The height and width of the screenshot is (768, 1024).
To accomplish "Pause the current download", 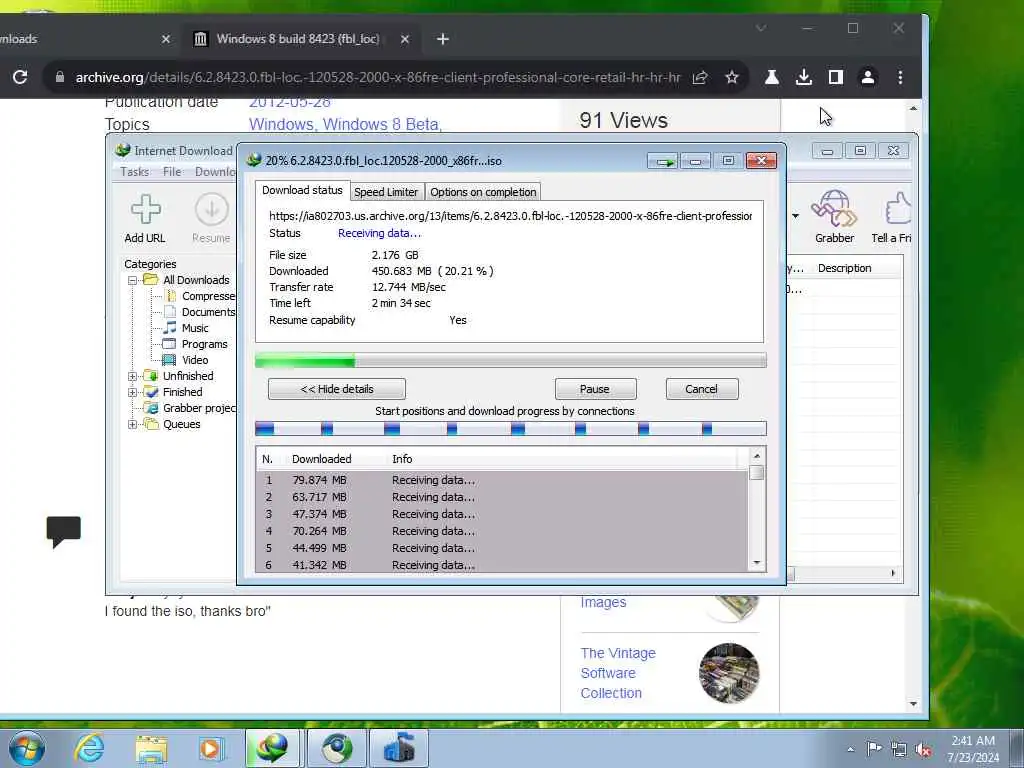I will click(x=595, y=389).
